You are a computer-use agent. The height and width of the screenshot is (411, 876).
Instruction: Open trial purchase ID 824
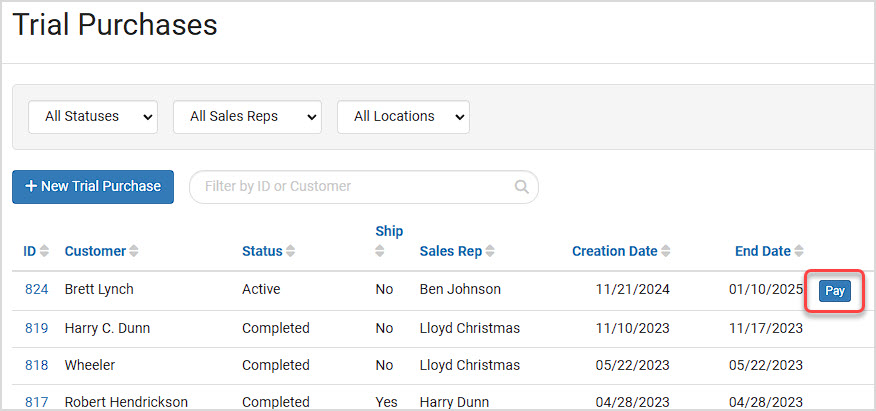(x=36, y=289)
